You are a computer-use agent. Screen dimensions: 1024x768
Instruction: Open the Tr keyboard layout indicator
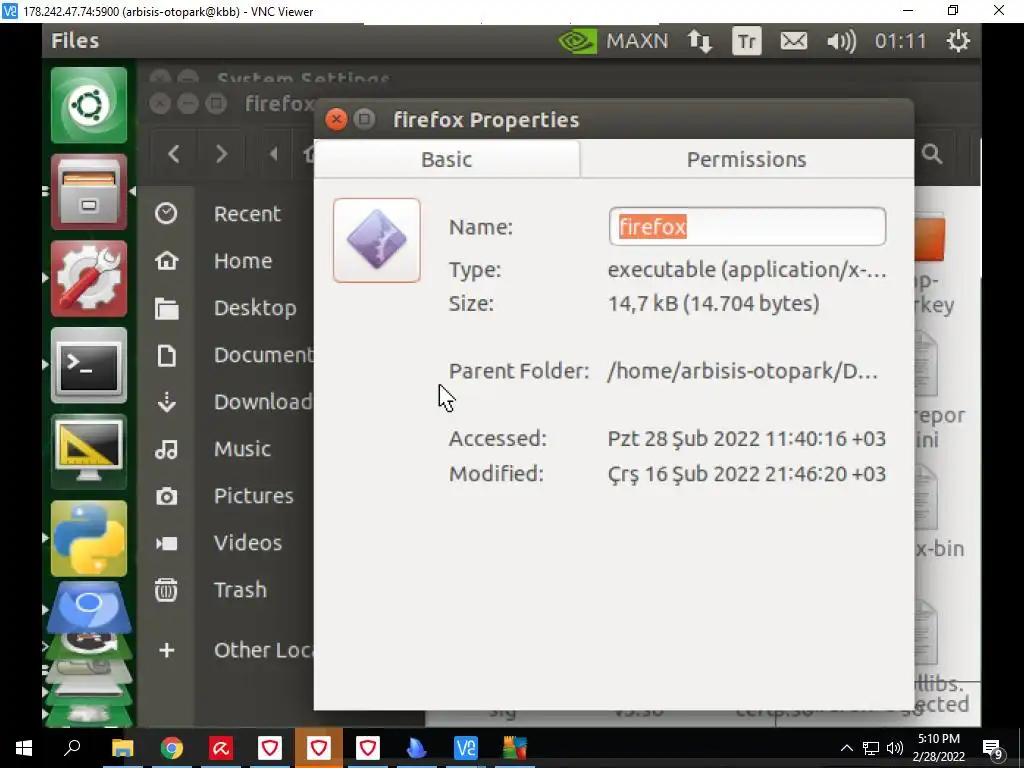click(746, 41)
